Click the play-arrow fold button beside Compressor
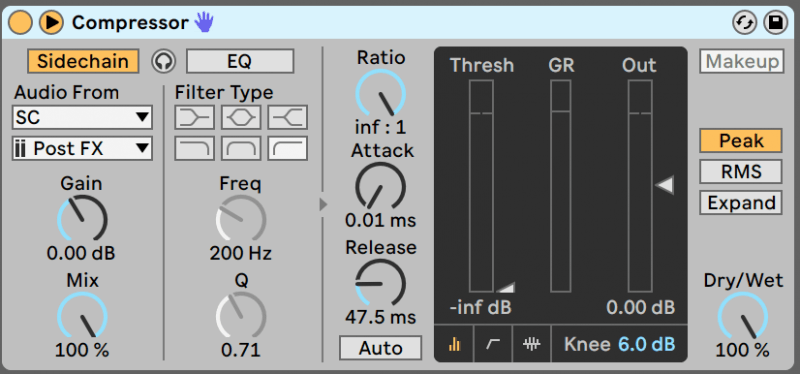 (51, 22)
